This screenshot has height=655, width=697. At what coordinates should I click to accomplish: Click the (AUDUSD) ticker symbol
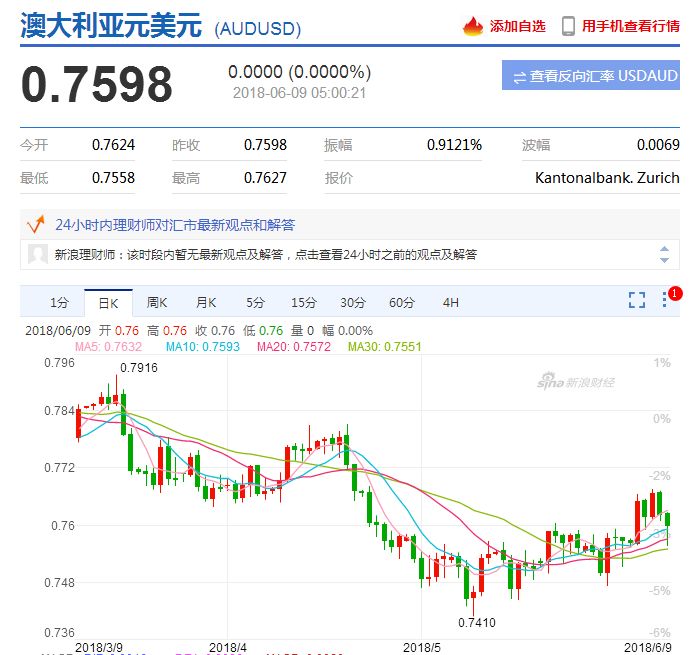(258, 29)
